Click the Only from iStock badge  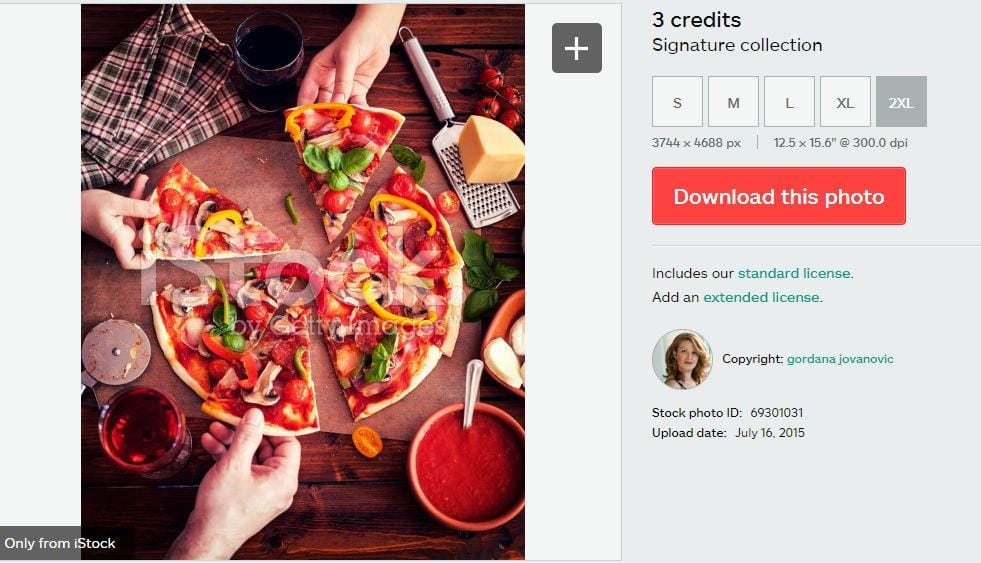coord(60,544)
